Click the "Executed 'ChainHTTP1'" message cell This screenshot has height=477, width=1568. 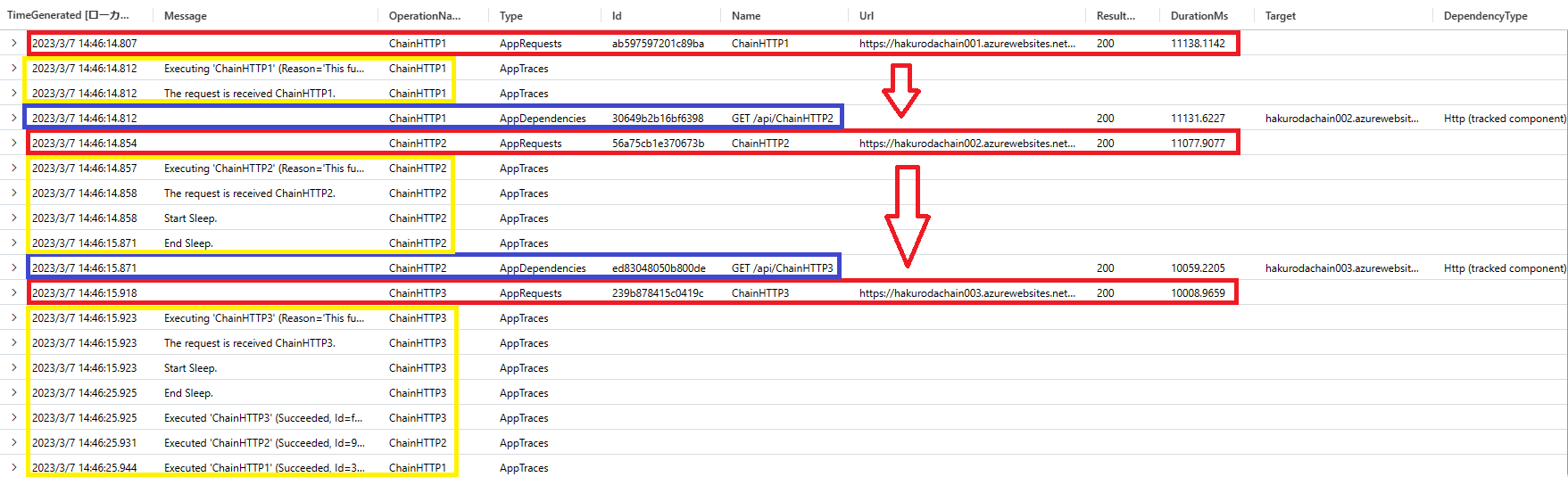(264, 467)
